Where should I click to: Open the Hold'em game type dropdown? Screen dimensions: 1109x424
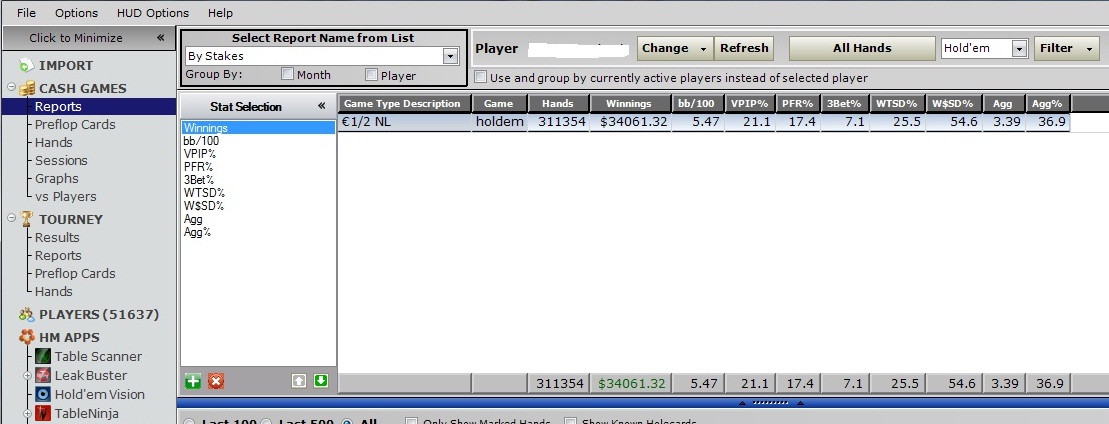(1019, 48)
